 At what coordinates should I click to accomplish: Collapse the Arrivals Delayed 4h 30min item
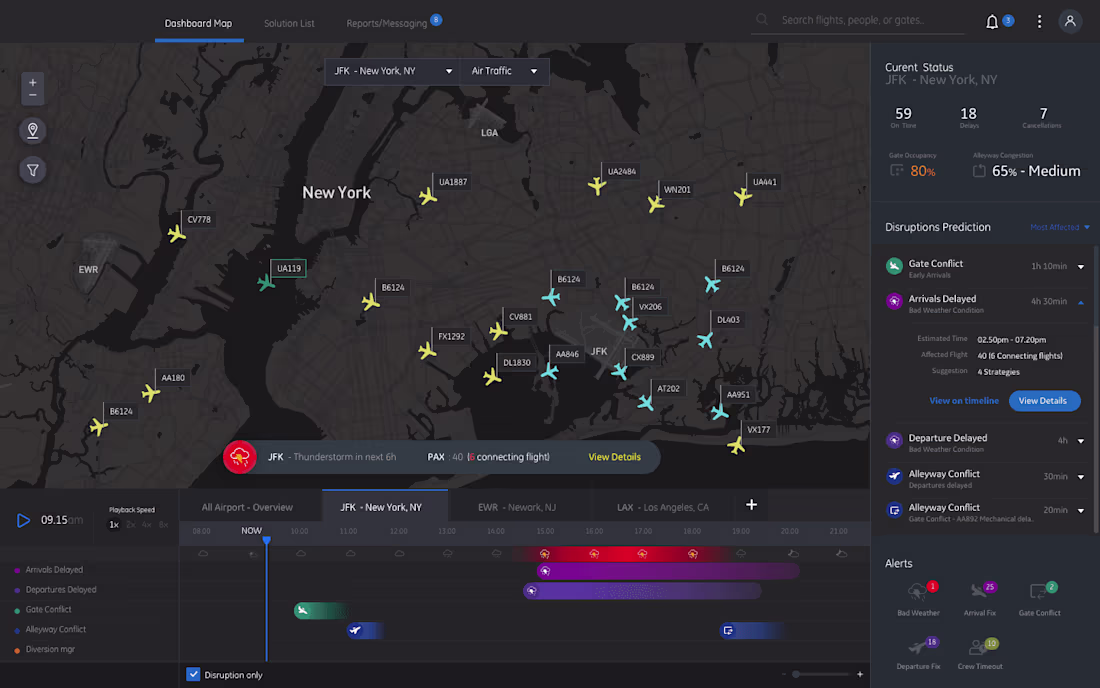coord(1080,302)
